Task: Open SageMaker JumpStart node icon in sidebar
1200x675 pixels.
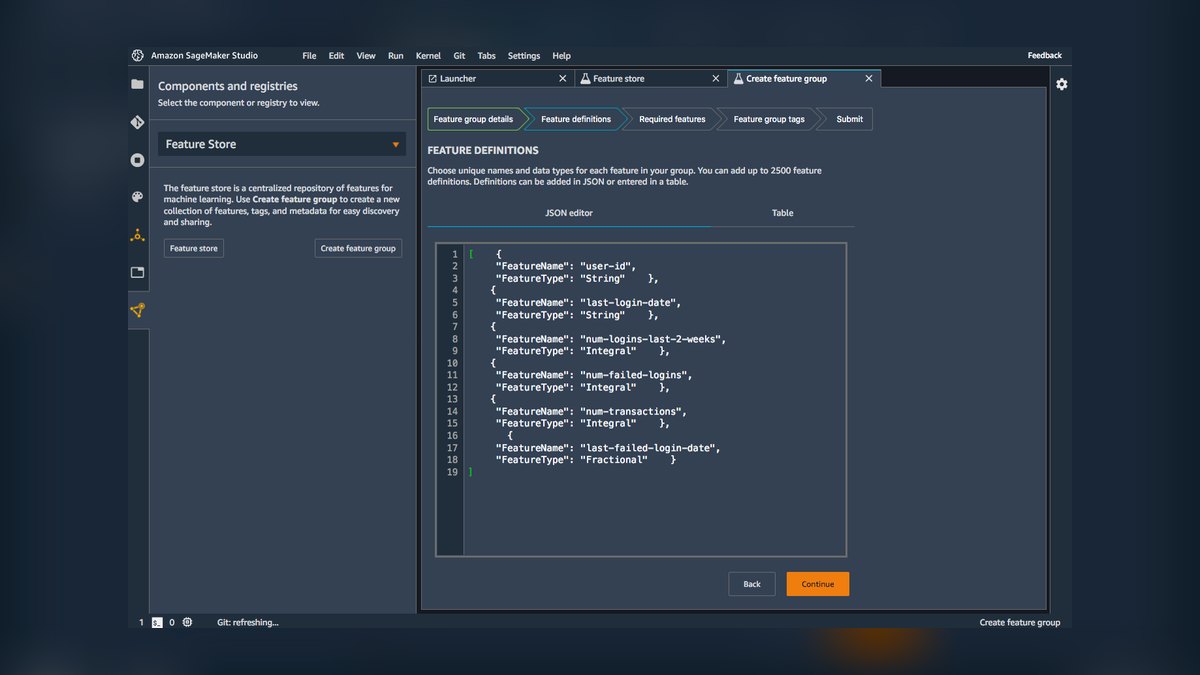Action: coord(138,235)
